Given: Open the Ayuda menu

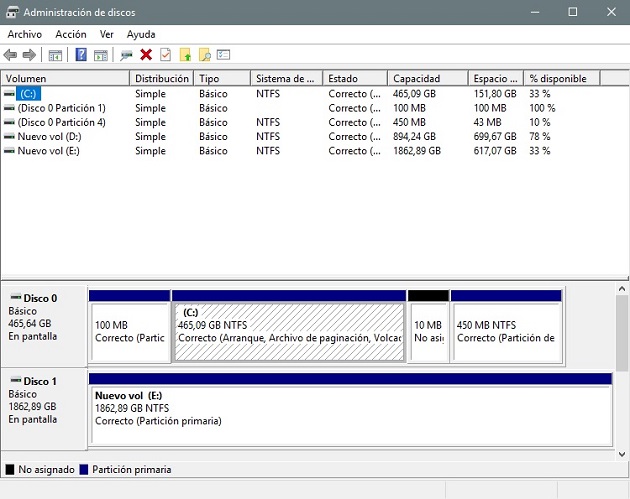Looking at the screenshot, I should click(141, 34).
